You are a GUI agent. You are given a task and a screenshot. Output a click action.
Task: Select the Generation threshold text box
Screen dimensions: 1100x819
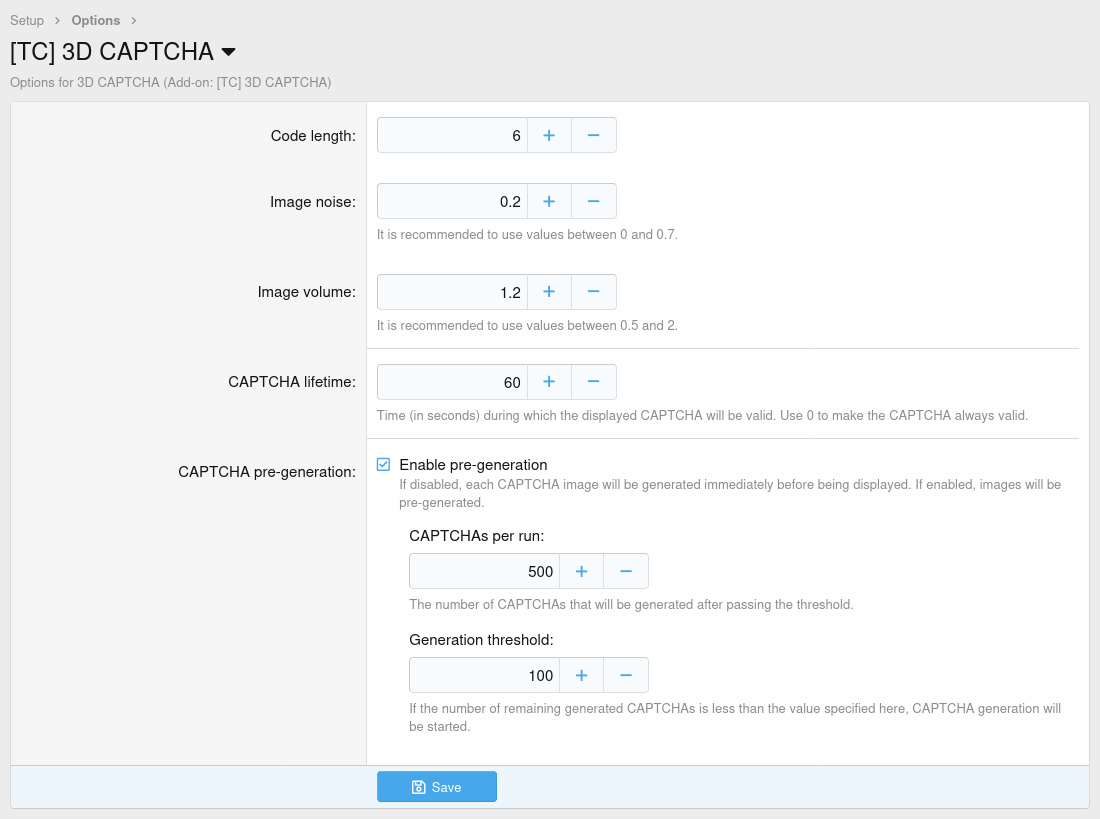484,675
